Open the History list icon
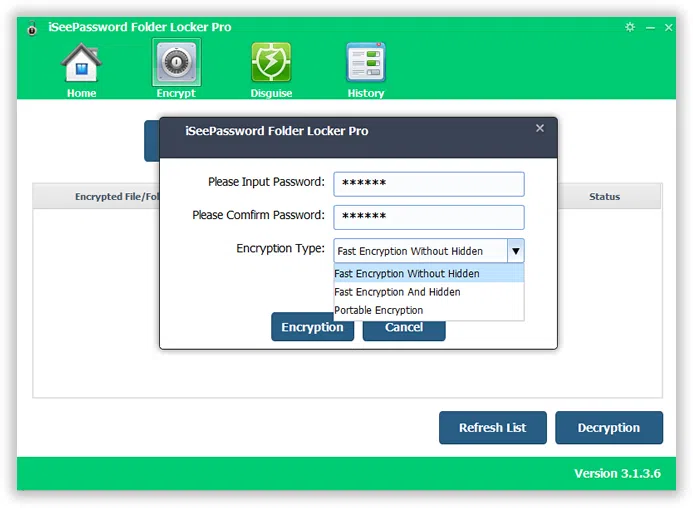This screenshot has width=693, height=508. click(366, 62)
